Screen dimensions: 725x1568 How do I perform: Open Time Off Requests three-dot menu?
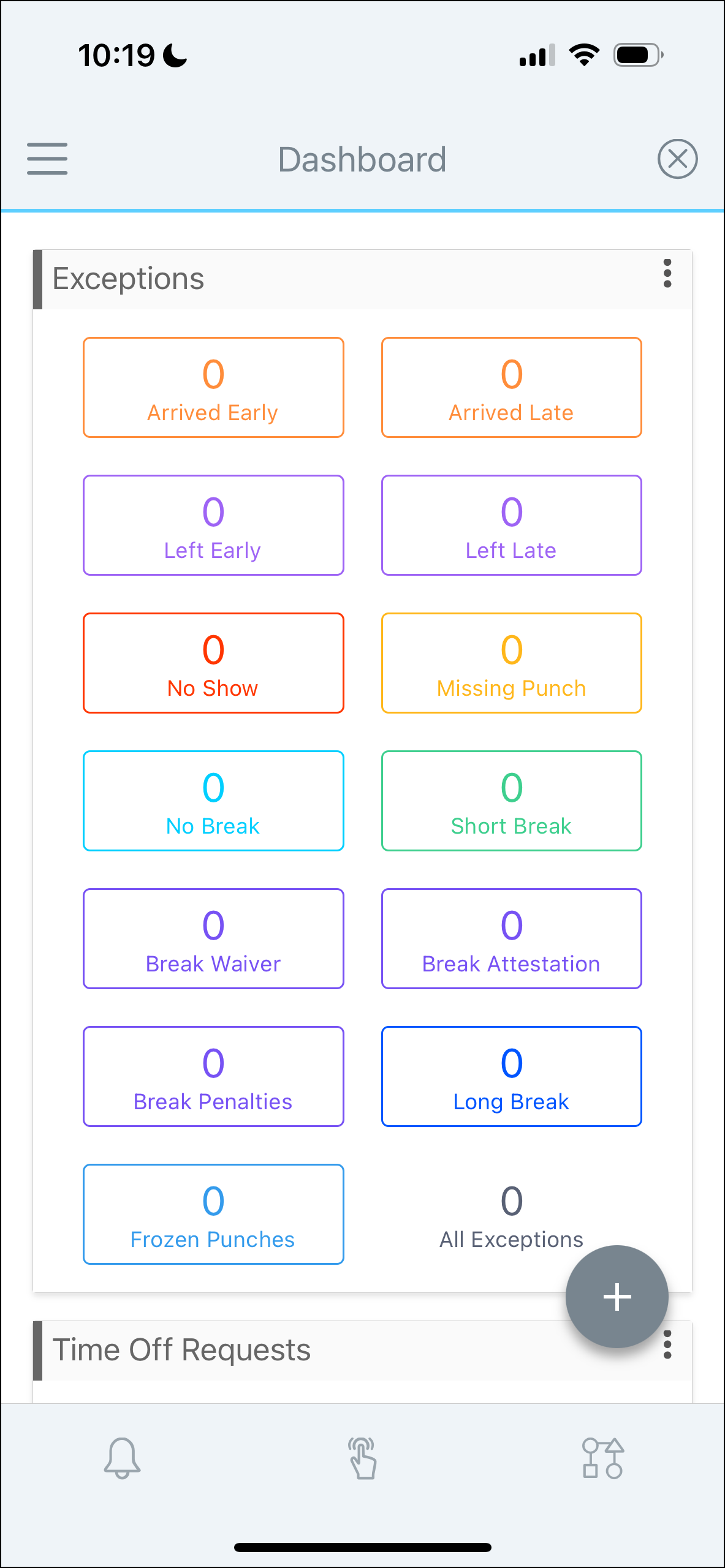(667, 1344)
